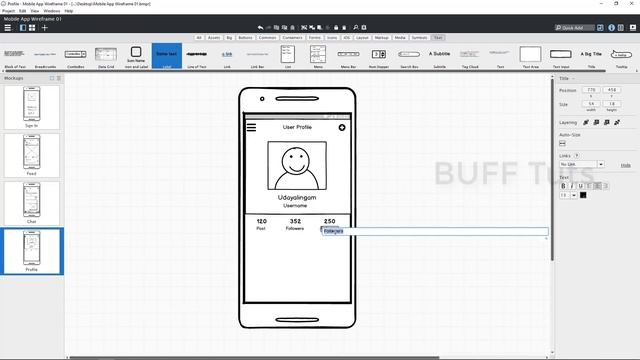Switch to the Icons library tab
This screenshot has width=640, height=360.
pyautogui.click(x=332, y=38)
